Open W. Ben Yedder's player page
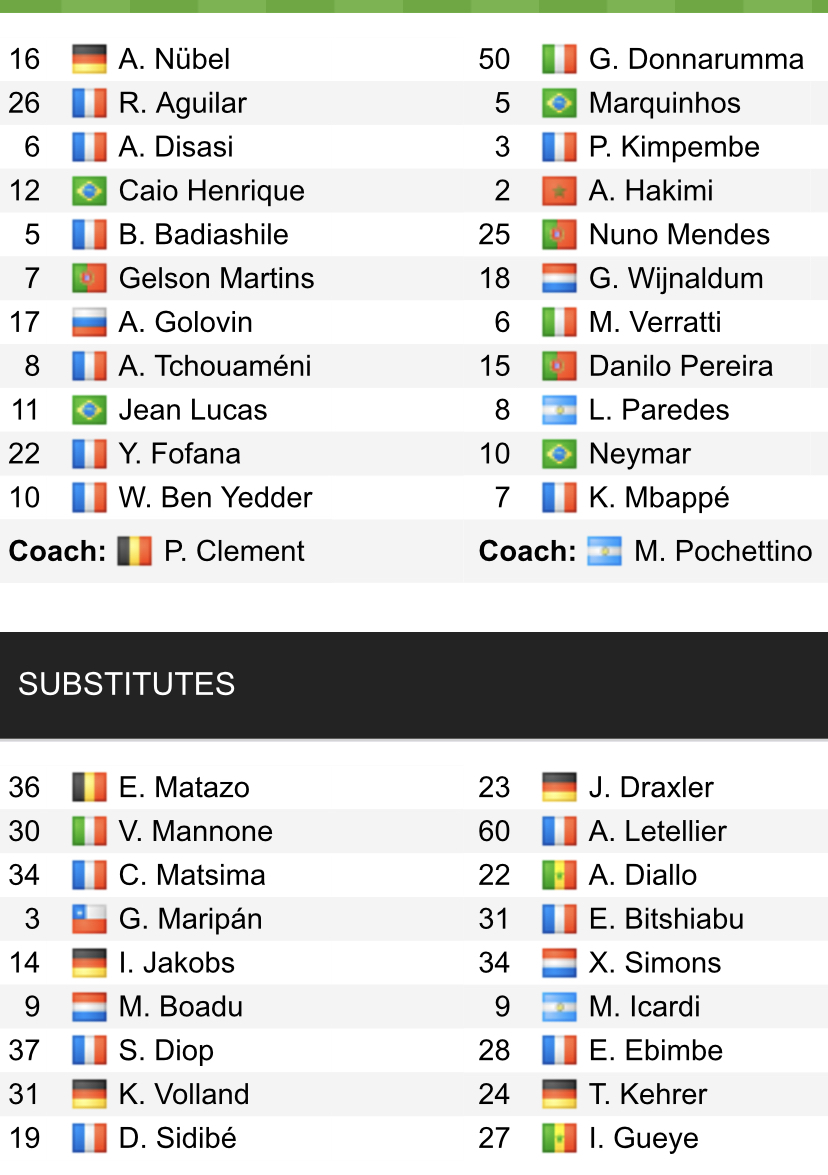Image resolution: width=828 pixels, height=1175 pixels. (215, 498)
